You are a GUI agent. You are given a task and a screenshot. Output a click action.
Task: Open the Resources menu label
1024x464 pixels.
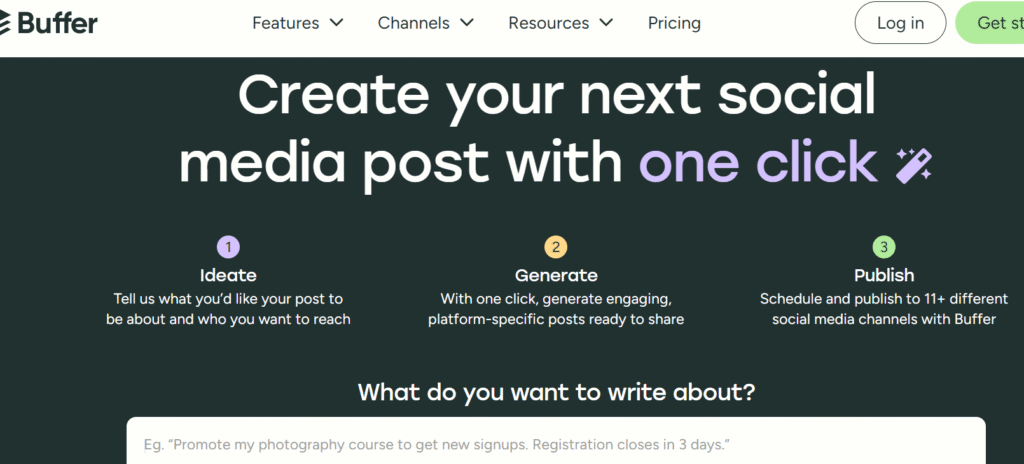[x=549, y=23]
